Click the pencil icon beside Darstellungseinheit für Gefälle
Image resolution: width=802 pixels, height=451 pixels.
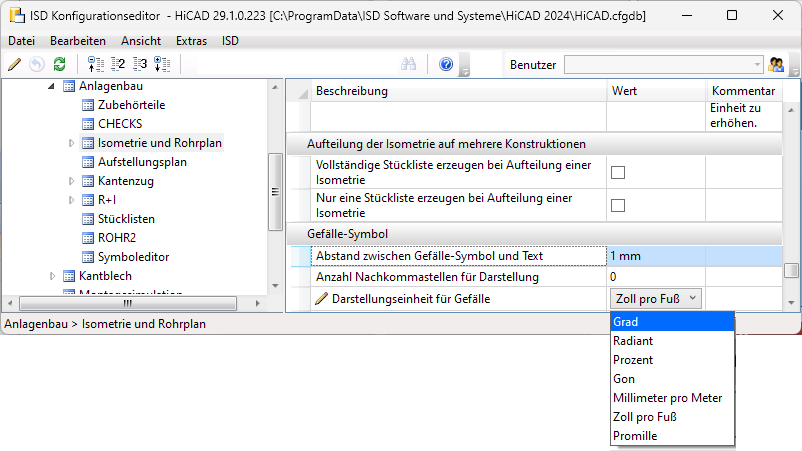coord(321,299)
